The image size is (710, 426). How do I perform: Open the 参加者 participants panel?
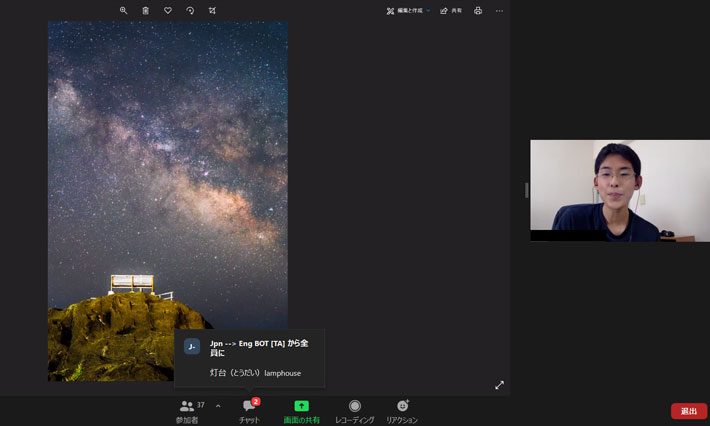187,411
